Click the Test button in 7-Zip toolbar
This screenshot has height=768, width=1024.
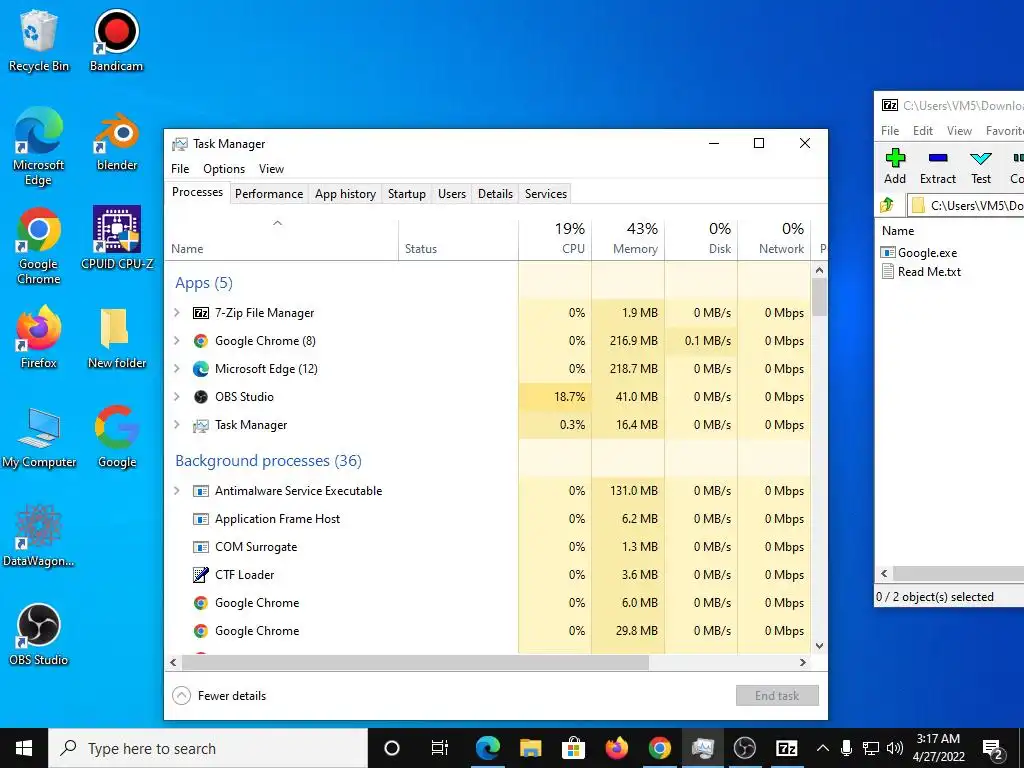[981, 167]
